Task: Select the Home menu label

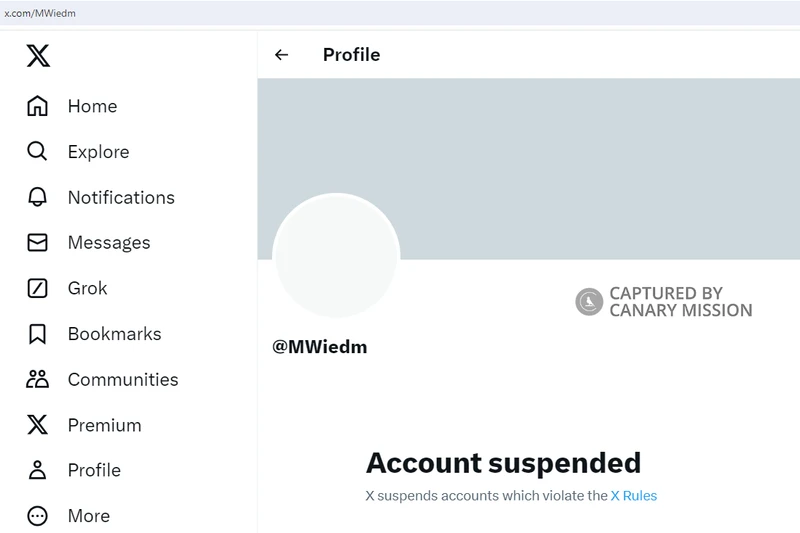Action: click(x=92, y=106)
